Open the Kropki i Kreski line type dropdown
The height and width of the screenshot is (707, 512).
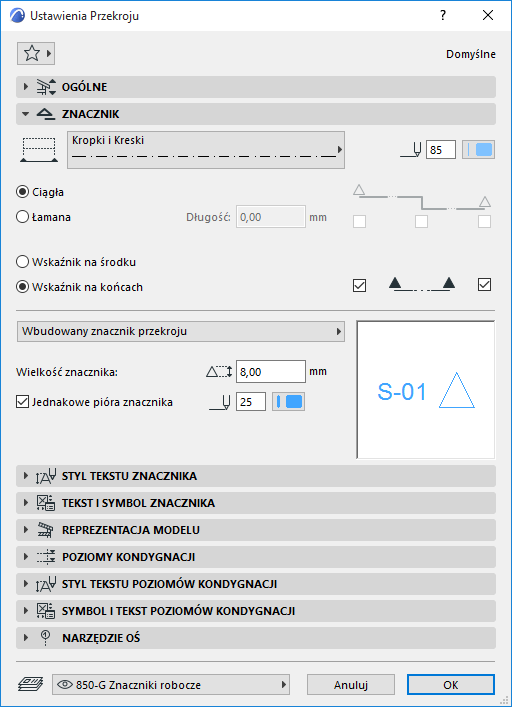click(206, 150)
